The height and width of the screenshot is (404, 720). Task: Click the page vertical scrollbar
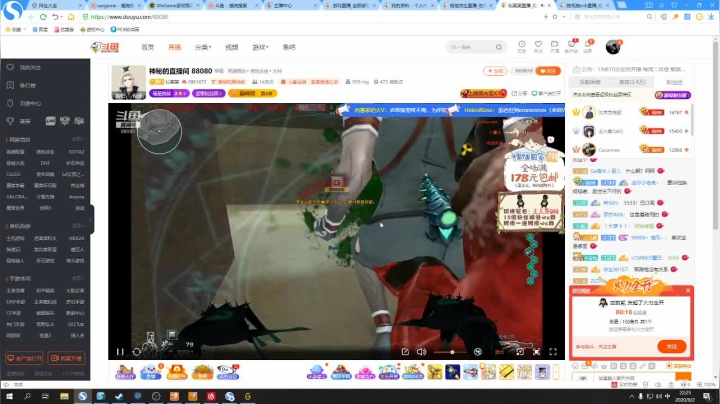point(715,133)
